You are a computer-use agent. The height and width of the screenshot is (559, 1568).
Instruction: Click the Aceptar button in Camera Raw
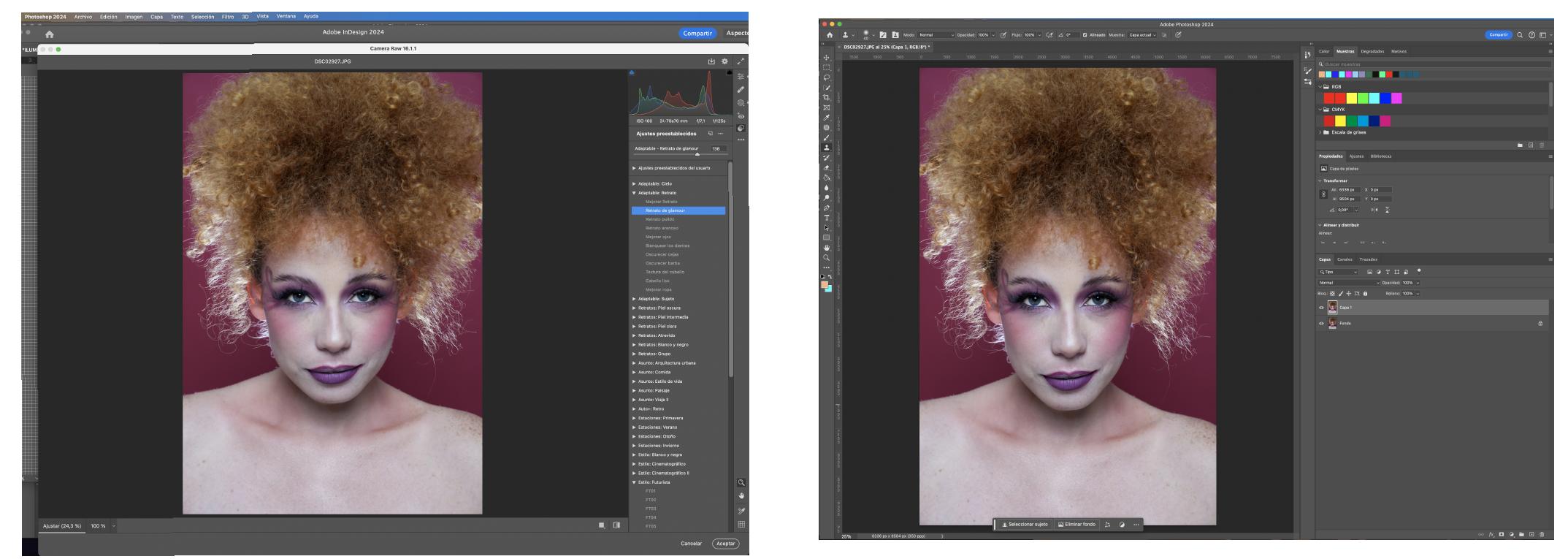pyautogui.click(x=725, y=544)
